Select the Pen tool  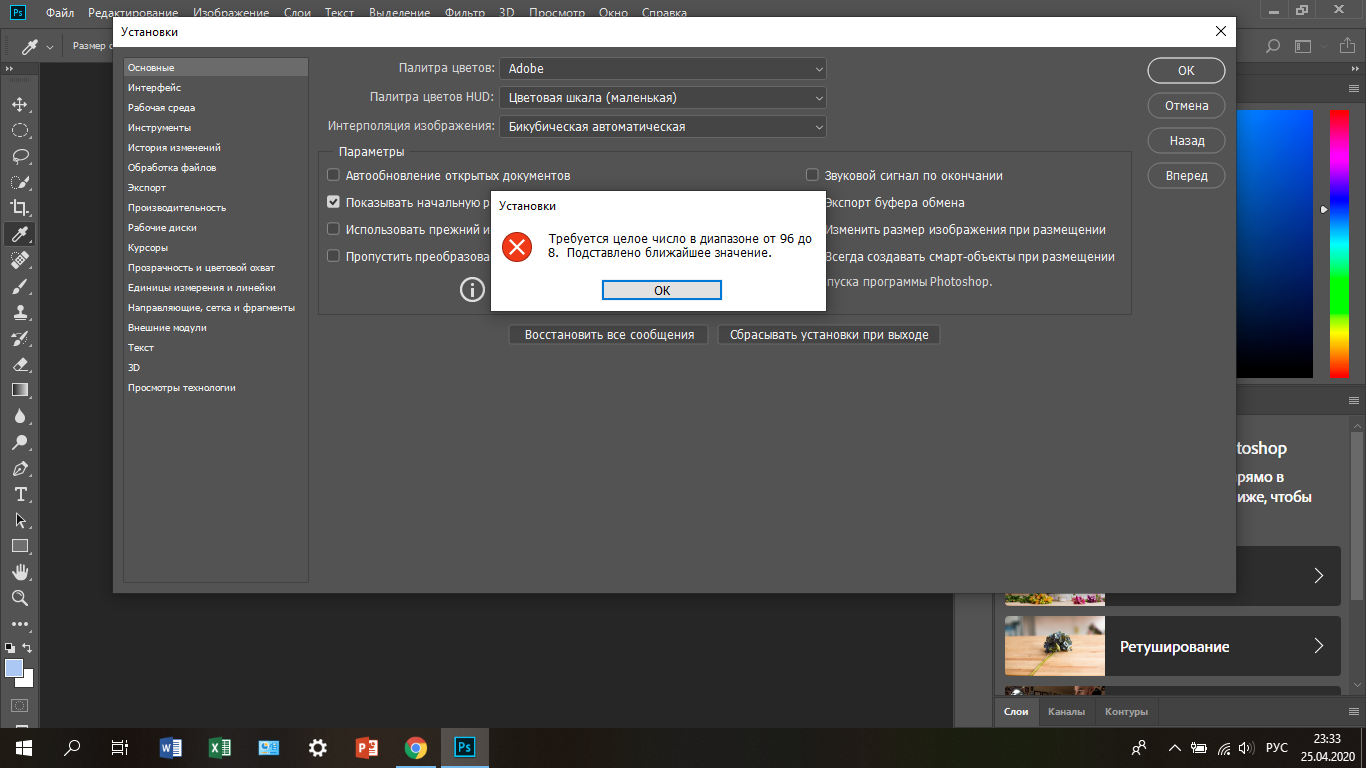pos(20,468)
